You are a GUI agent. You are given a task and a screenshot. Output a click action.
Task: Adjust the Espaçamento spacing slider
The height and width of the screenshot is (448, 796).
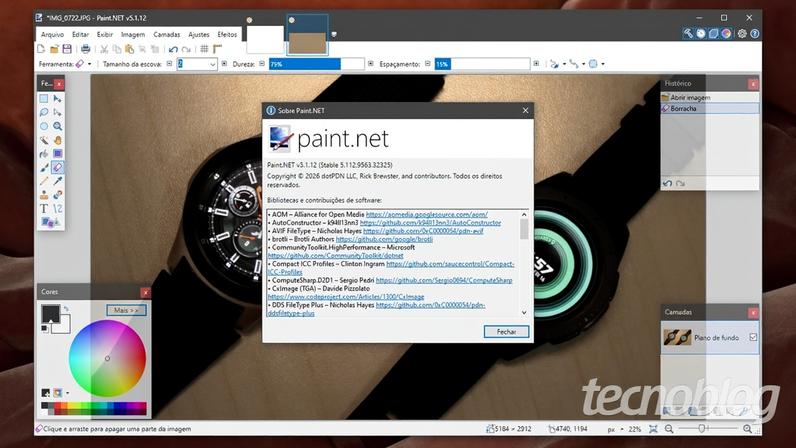click(482, 64)
